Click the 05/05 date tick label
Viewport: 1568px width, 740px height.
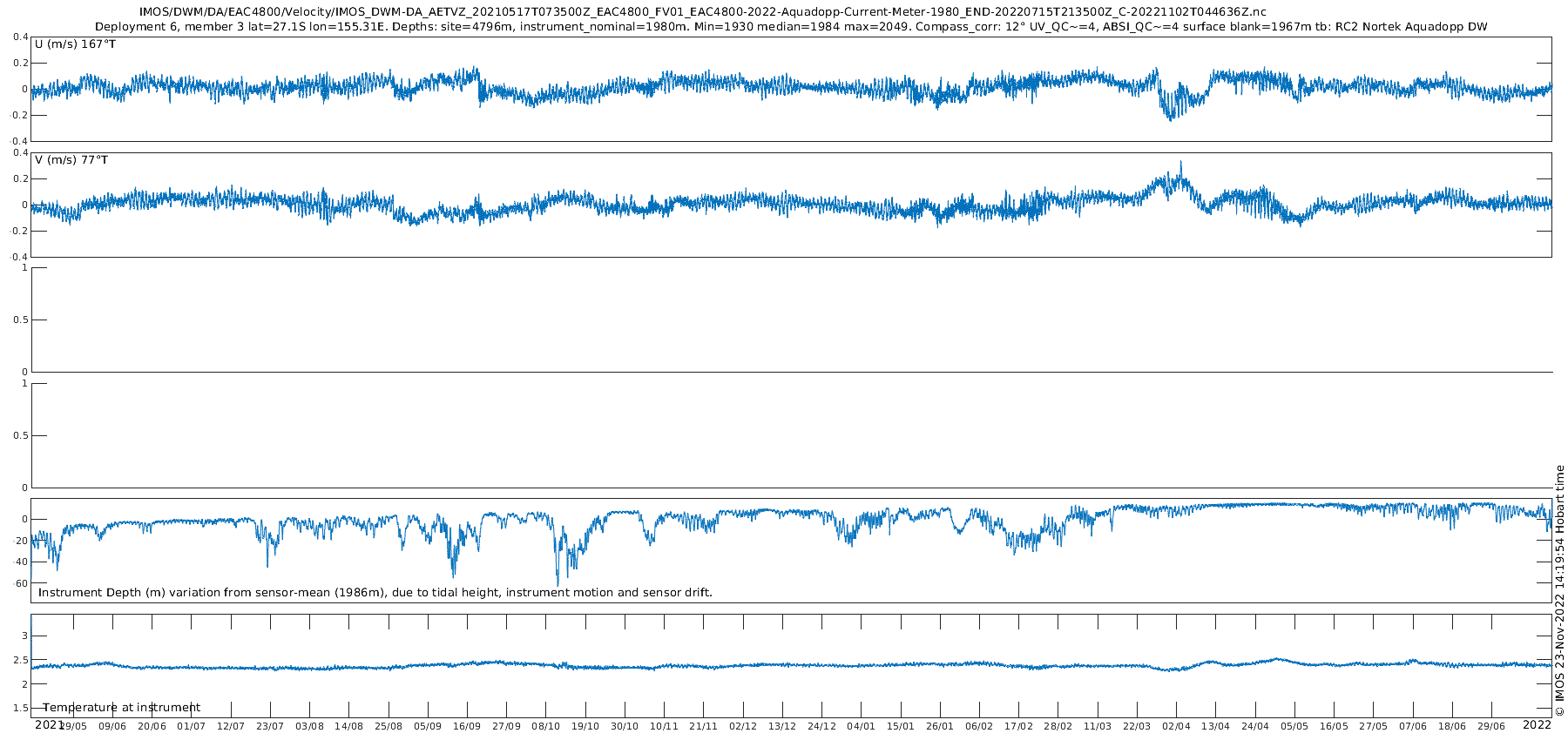tap(1294, 726)
